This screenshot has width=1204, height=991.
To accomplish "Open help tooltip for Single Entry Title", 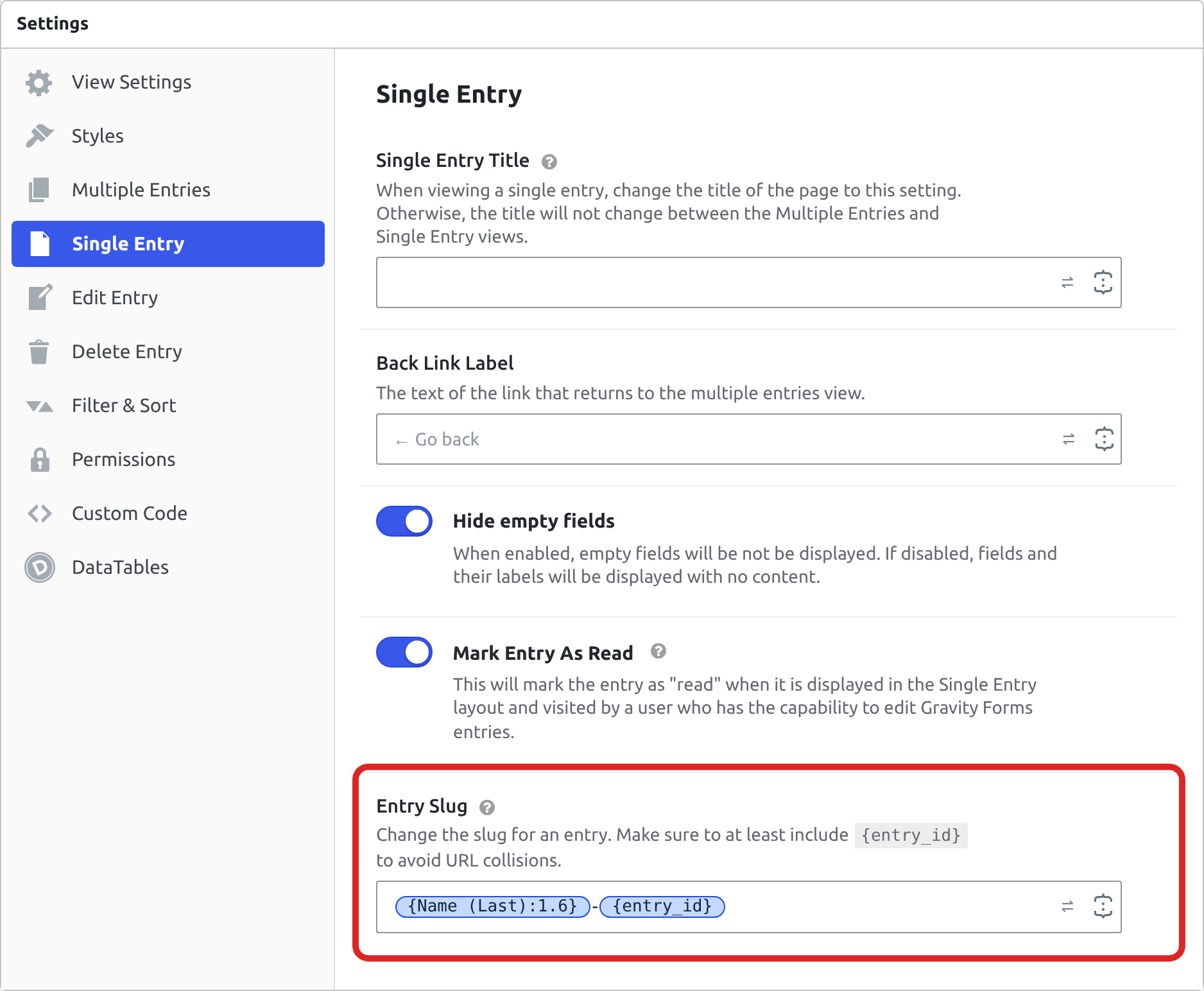I will pos(549,162).
